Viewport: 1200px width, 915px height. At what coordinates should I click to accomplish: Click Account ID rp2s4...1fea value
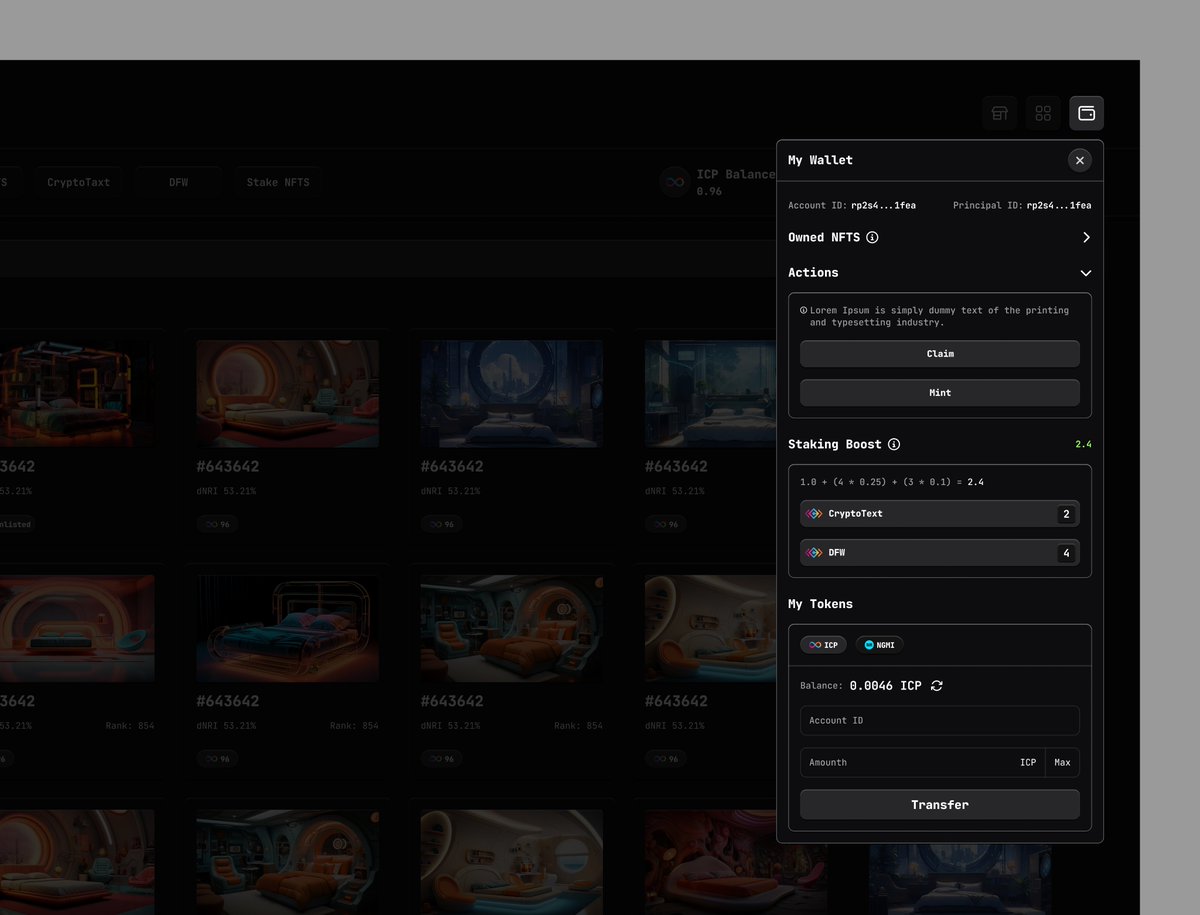883,205
